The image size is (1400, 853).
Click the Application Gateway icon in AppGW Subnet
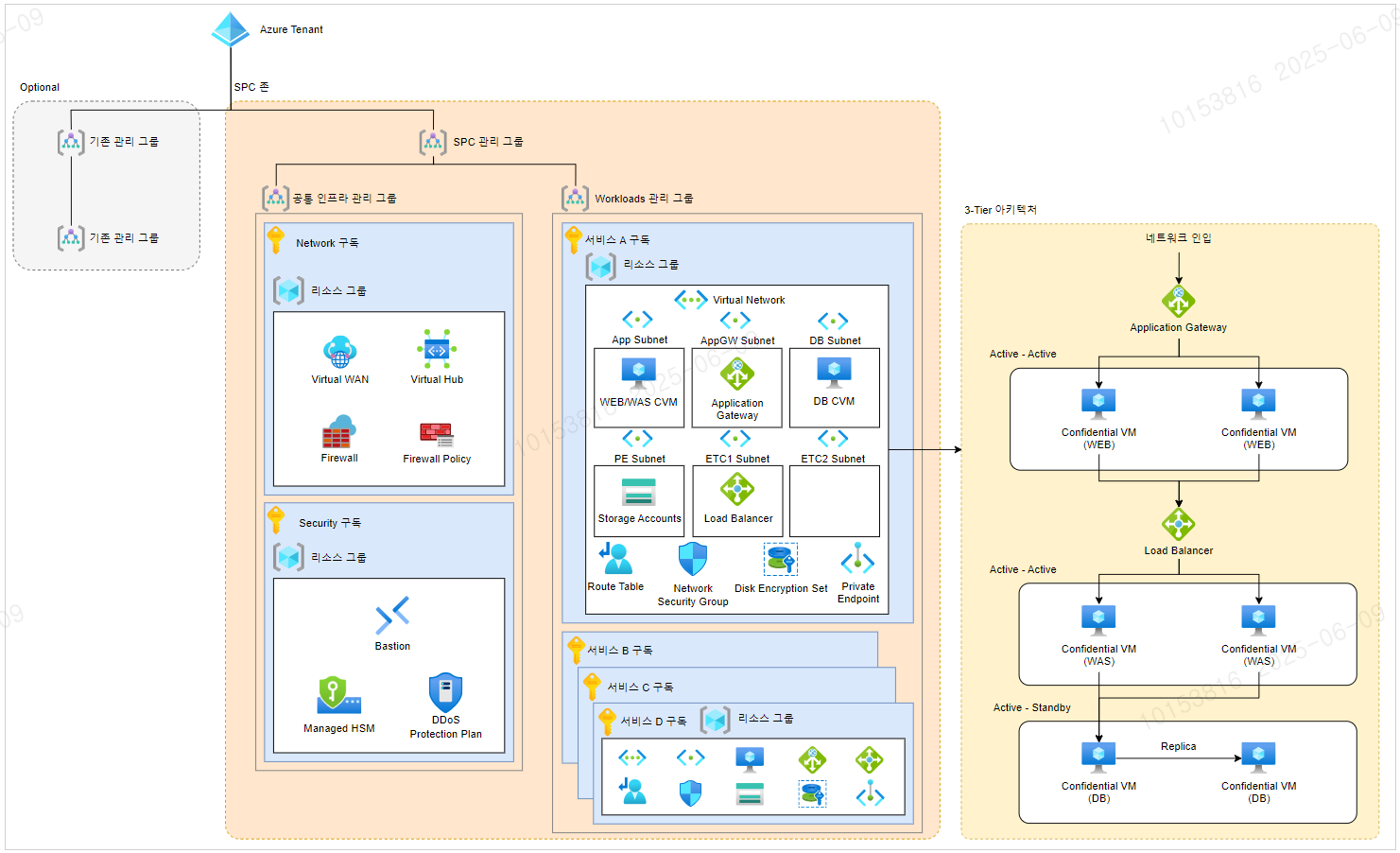tap(737, 374)
